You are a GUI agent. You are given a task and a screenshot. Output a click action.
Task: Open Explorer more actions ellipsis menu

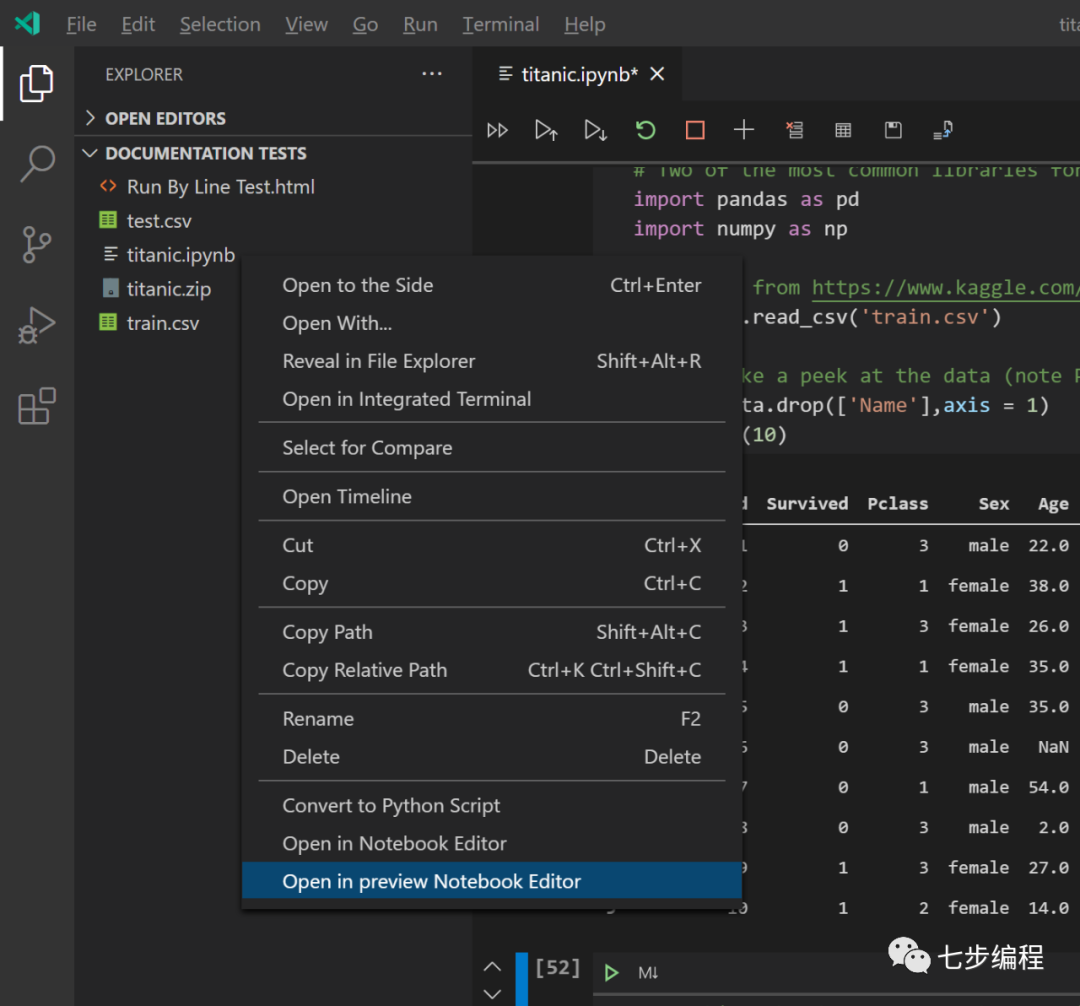pyautogui.click(x=431, y=74)
